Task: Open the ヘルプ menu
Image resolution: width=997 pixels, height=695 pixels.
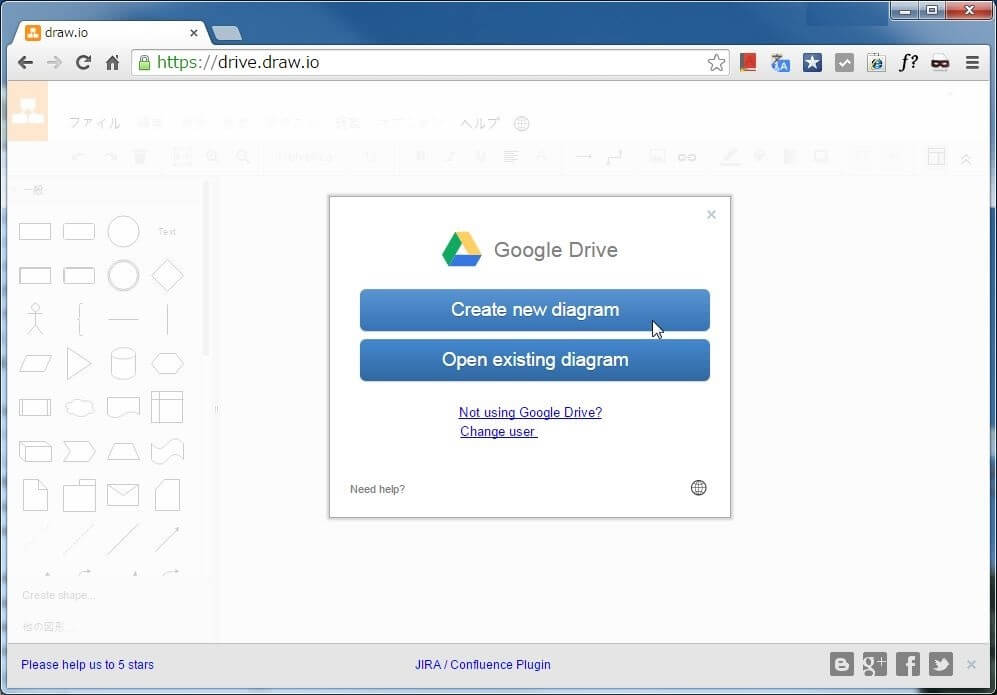Action: [480, 124]
